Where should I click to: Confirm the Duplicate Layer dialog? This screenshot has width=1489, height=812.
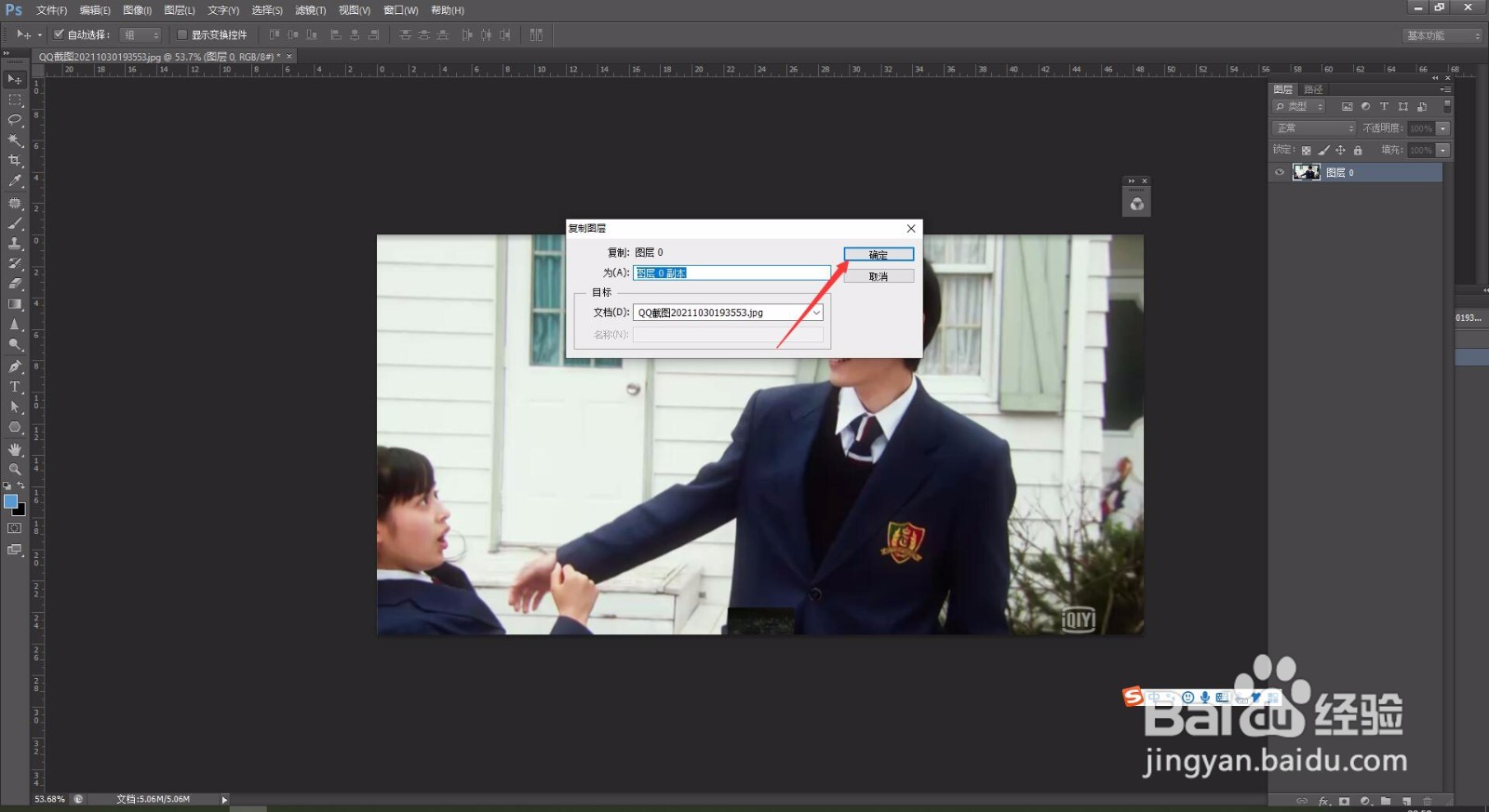pyautogui.click(x=879, y=255)
